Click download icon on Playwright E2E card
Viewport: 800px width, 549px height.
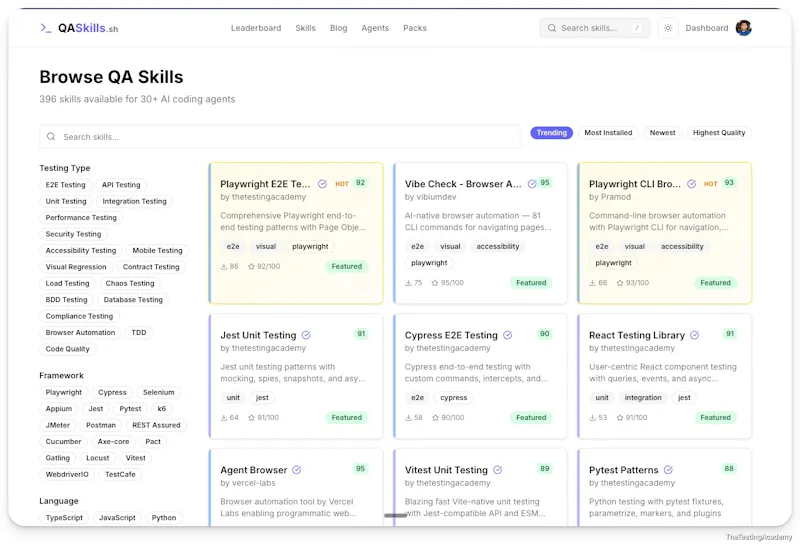coord(223,266)
